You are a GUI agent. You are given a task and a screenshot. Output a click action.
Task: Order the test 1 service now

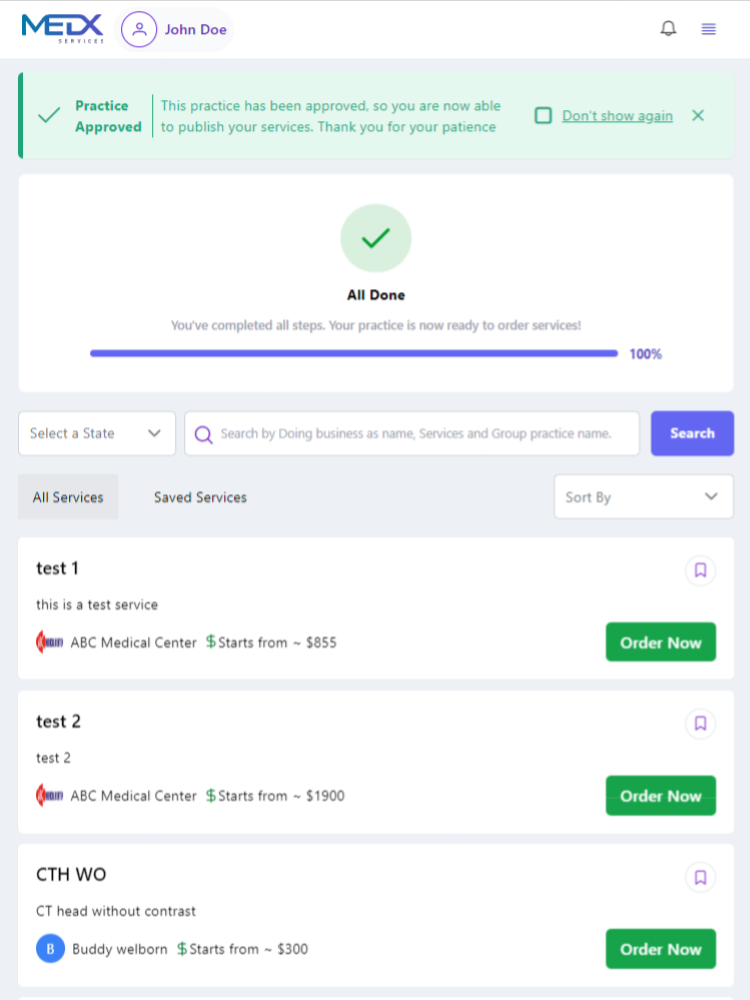point(660,642)
